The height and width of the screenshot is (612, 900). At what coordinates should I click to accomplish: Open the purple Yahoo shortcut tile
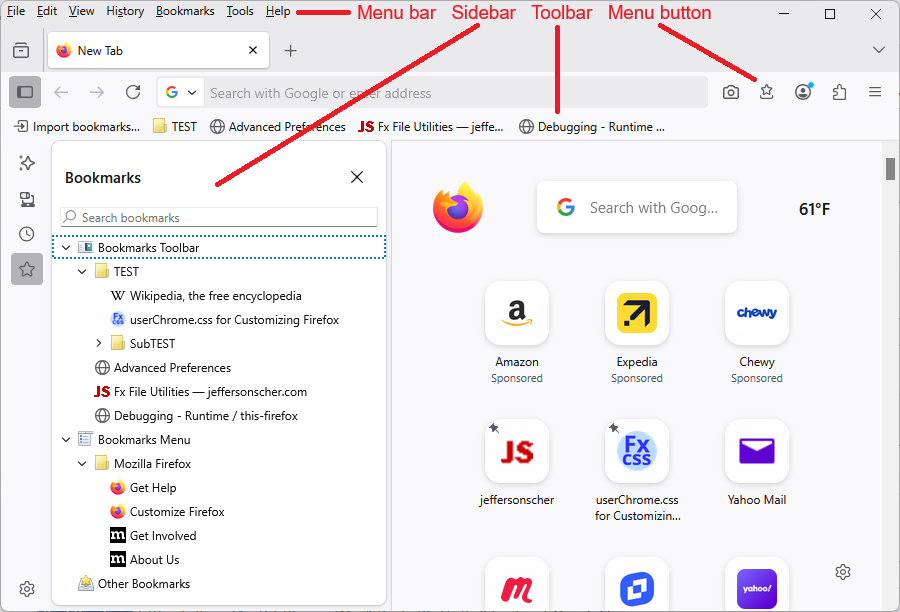(757, 584)
